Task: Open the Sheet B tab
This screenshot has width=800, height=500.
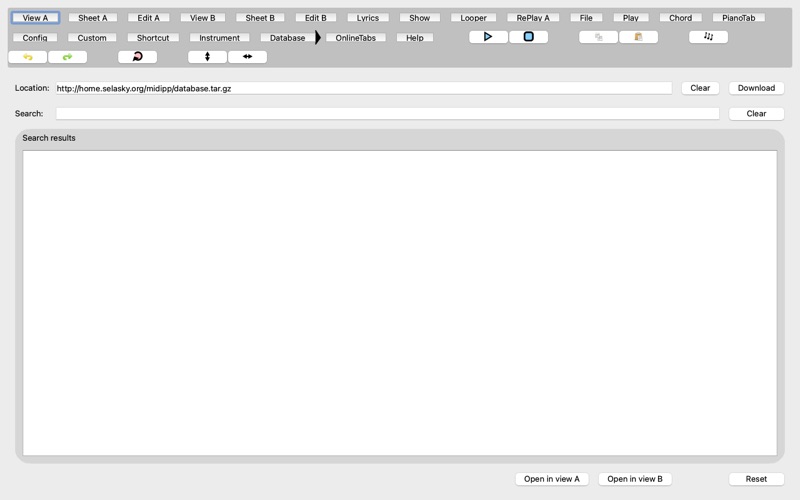Action: pyautogui.click(x=260, y=18)
